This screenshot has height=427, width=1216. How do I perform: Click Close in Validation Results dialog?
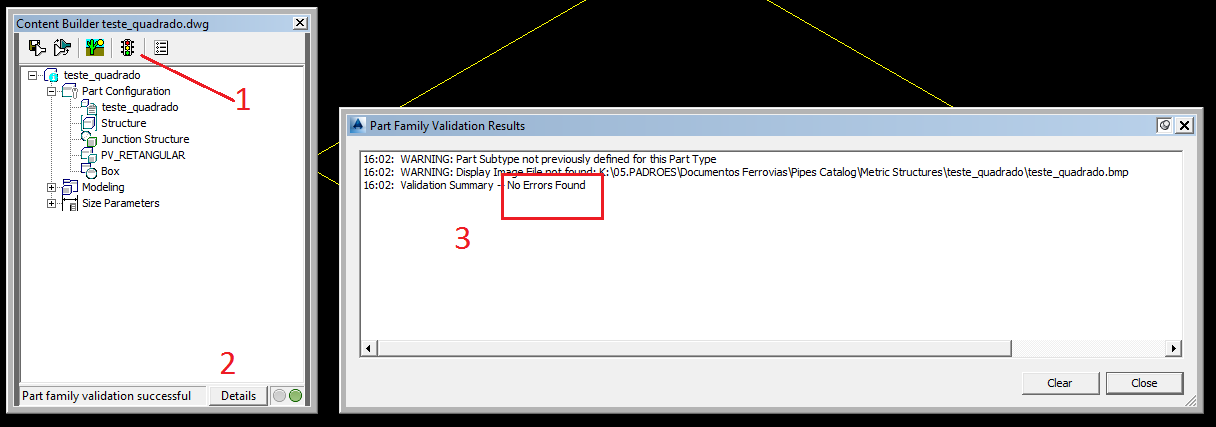point(1144,383)
